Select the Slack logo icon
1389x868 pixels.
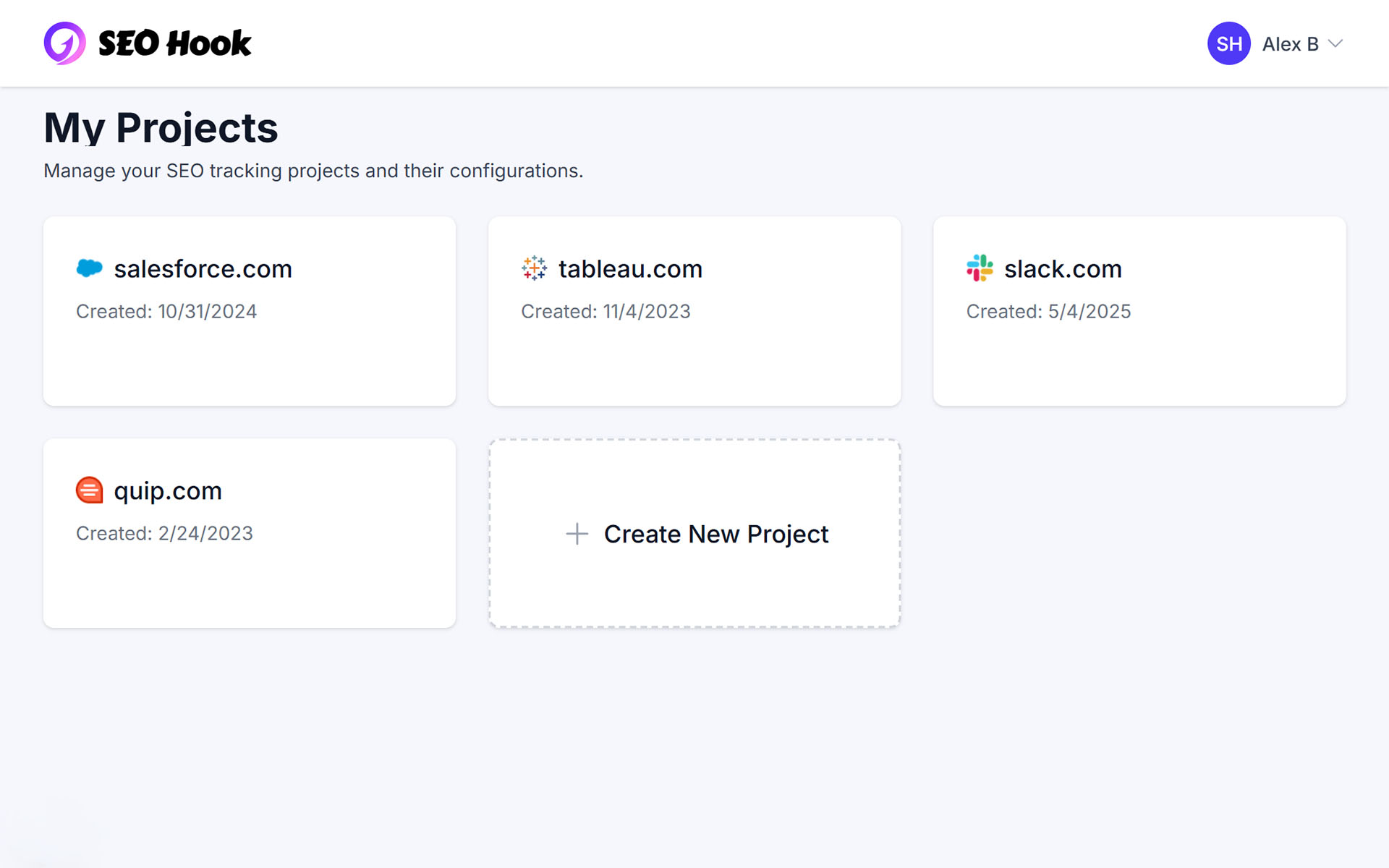[x=979, y=268]
